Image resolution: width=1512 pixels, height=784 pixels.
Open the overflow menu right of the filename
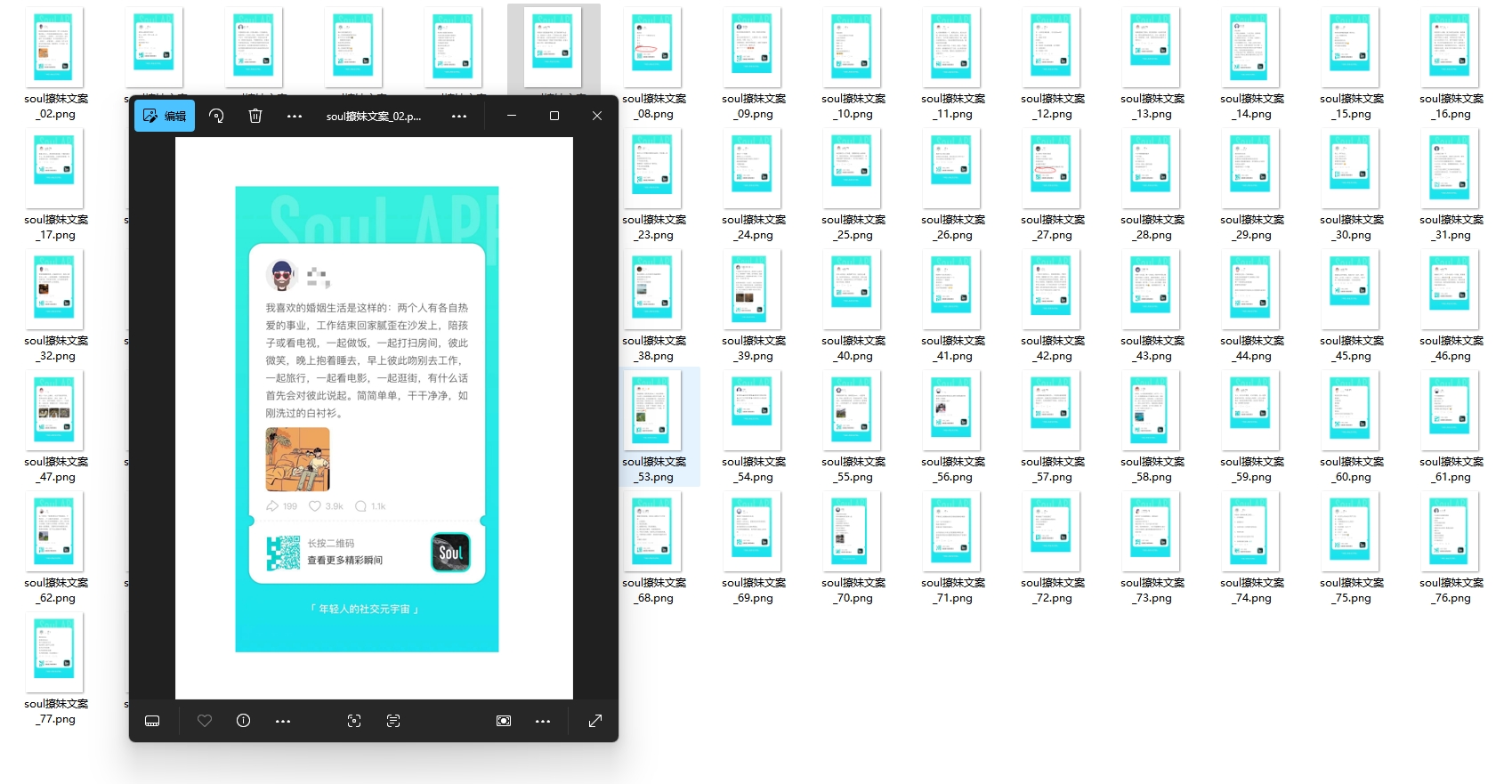pyautogui.click(x=459, y=116)
